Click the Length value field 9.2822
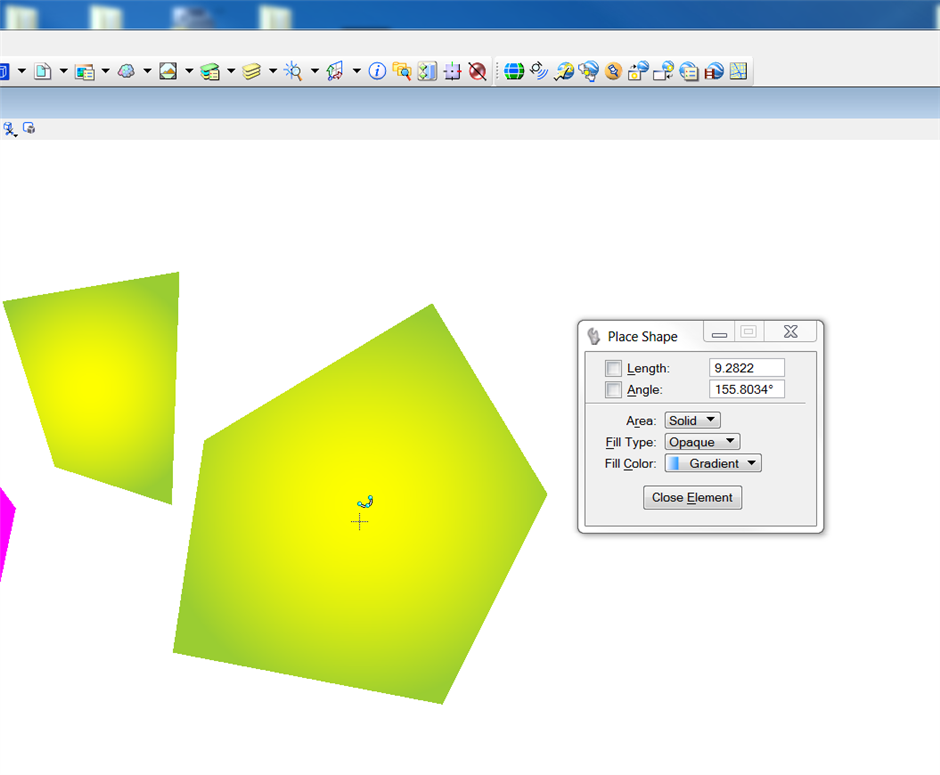 (x=746, y=368)
